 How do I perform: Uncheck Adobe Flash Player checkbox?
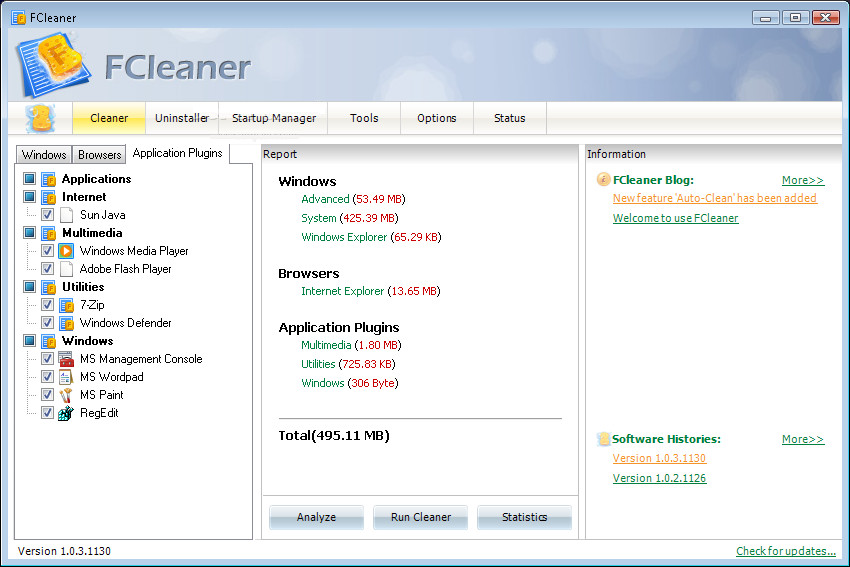47,268
